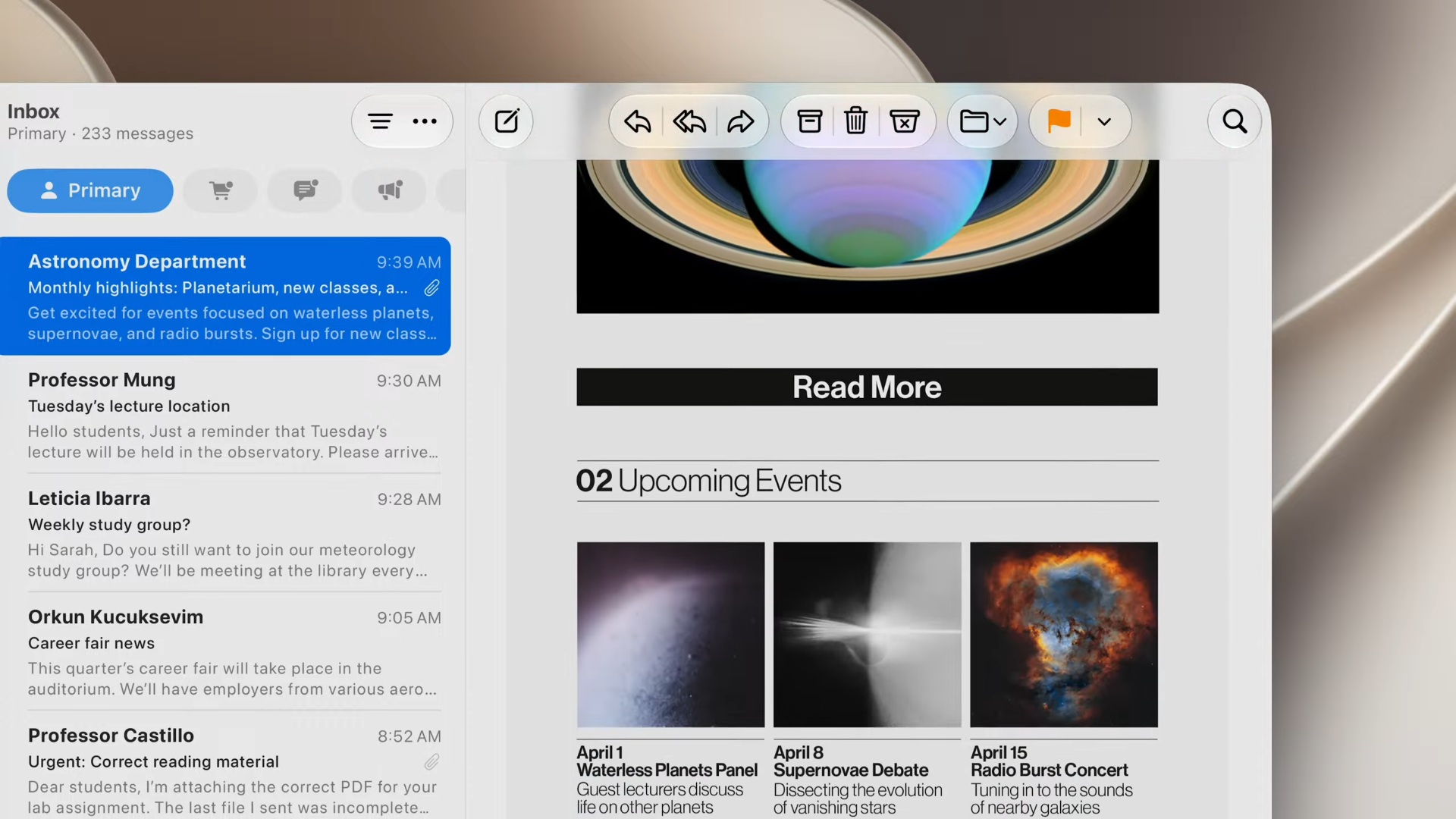
Task: Click the 02 Upcoming Events heading
Action: tap(708, 481)
